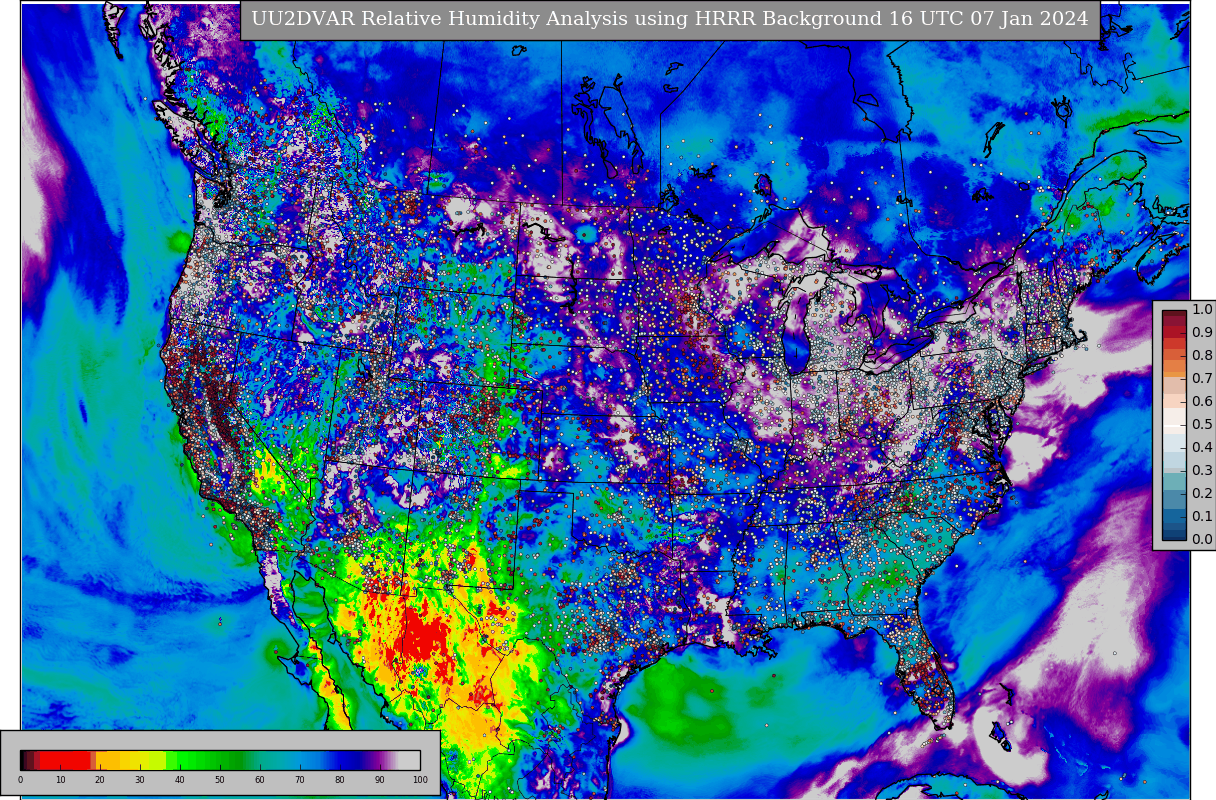Click the 0.0 label on the vertical colorbar
The width and height of the screenshot is (1216, 800).
pos(1202,539)
